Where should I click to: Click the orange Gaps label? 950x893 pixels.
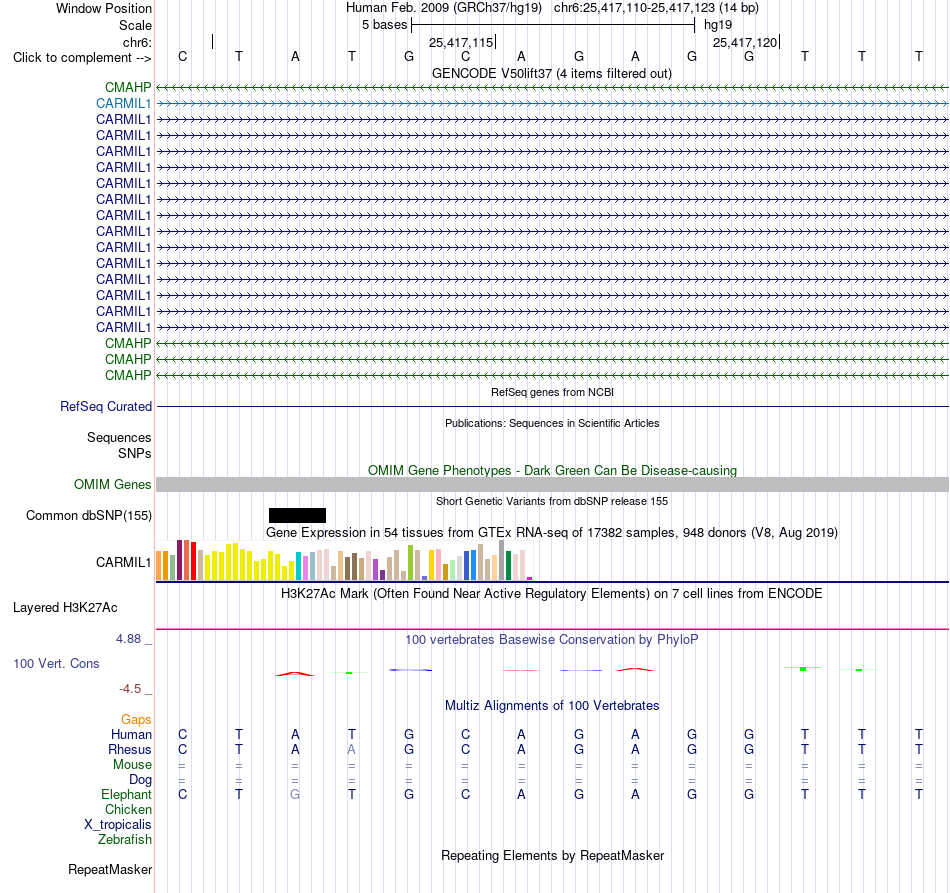tap(136, 719)
